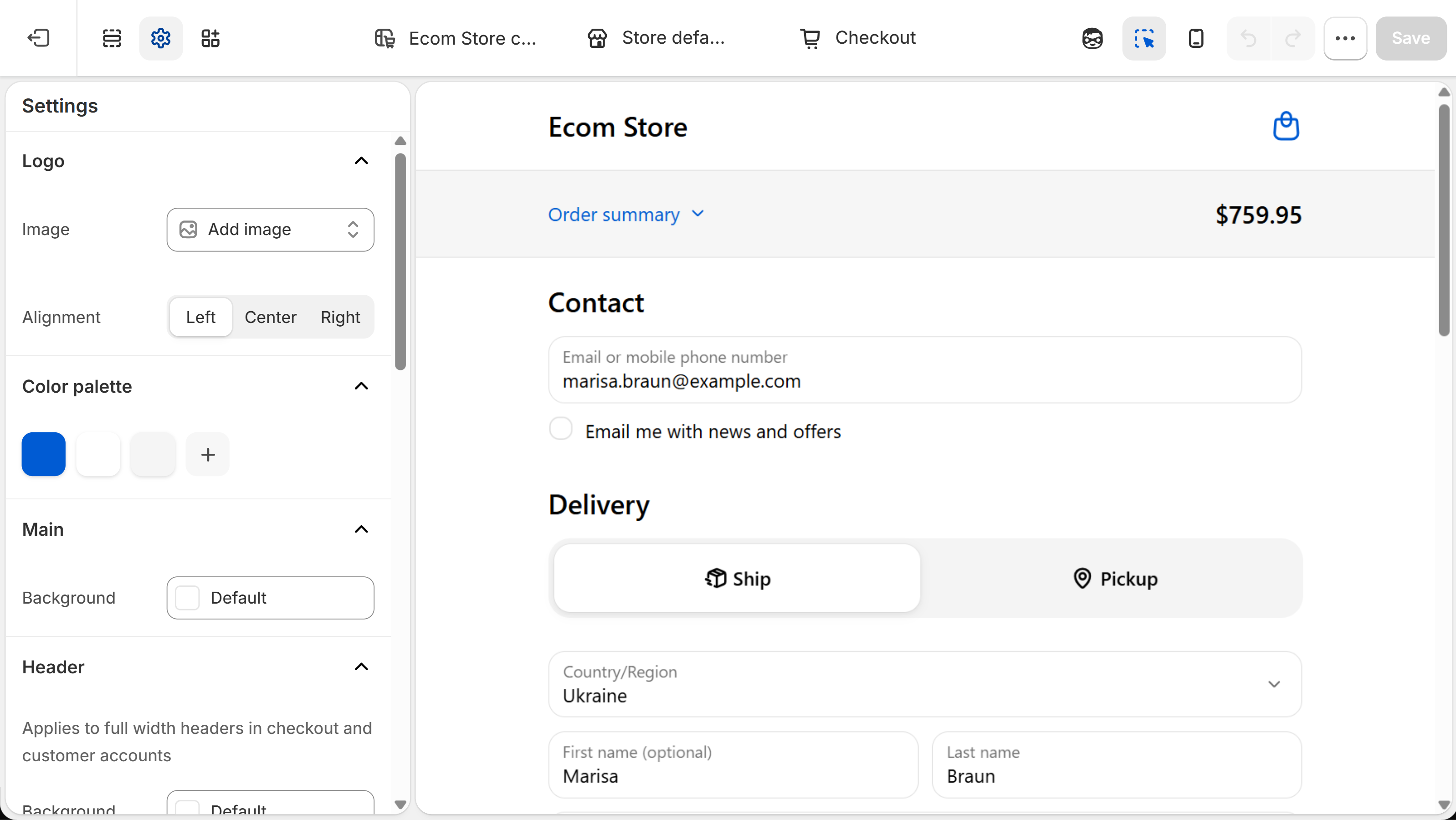Click the Save button
This screenshot has height=820, width=1456.
(1411, 38)
